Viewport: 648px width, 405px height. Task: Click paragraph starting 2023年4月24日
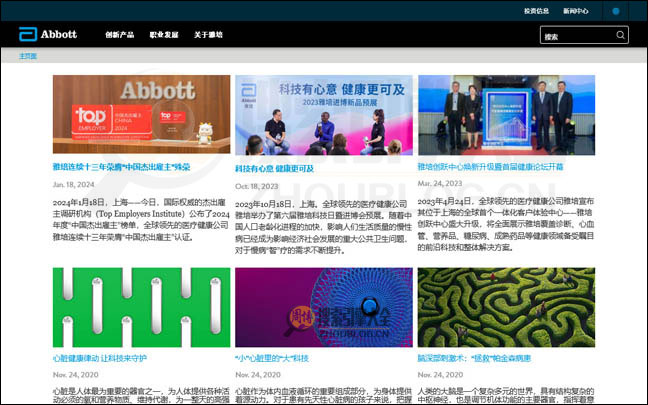click(x=506, y=224)
